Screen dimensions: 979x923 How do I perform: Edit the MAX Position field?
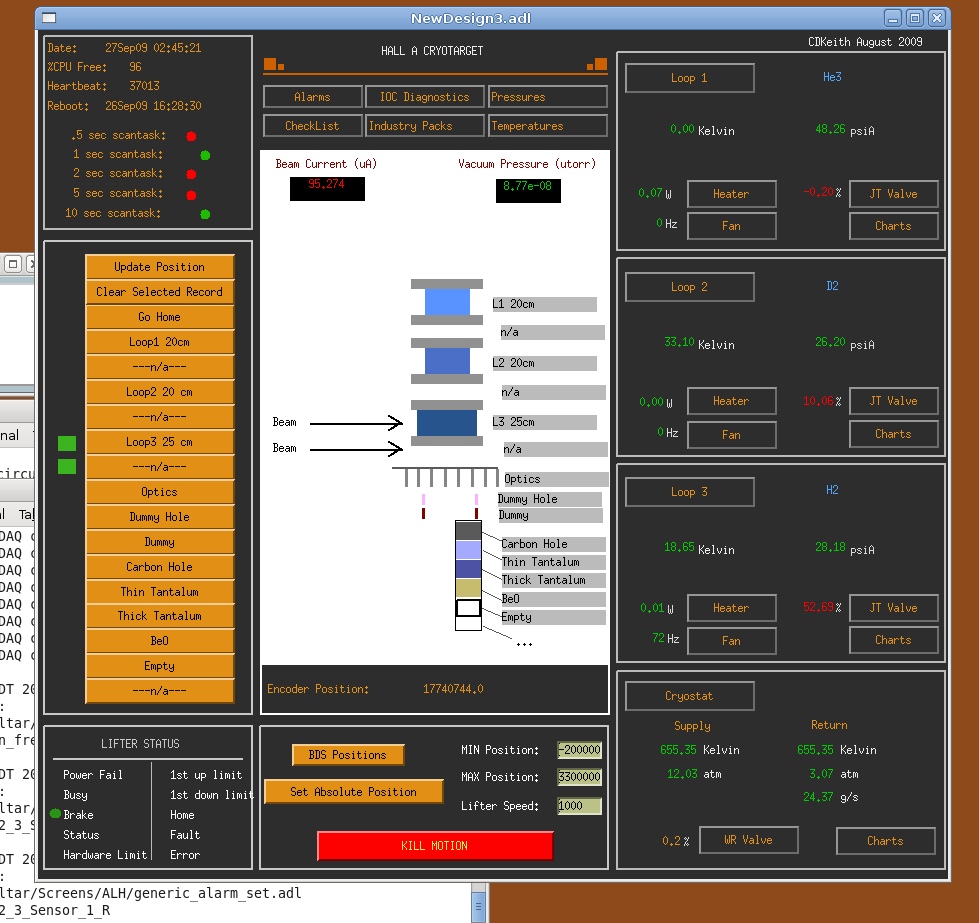click(579, 777)
